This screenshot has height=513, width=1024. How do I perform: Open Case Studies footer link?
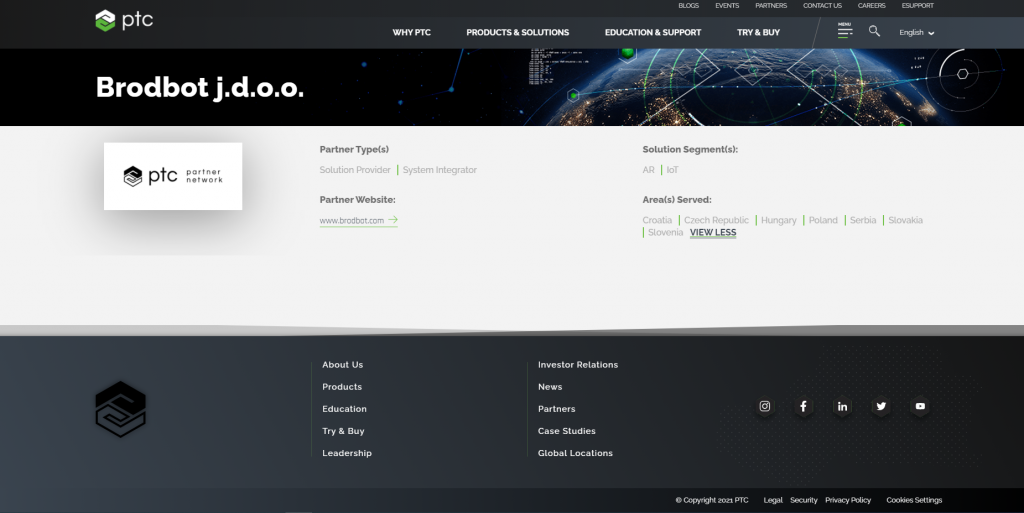(567, 431)
